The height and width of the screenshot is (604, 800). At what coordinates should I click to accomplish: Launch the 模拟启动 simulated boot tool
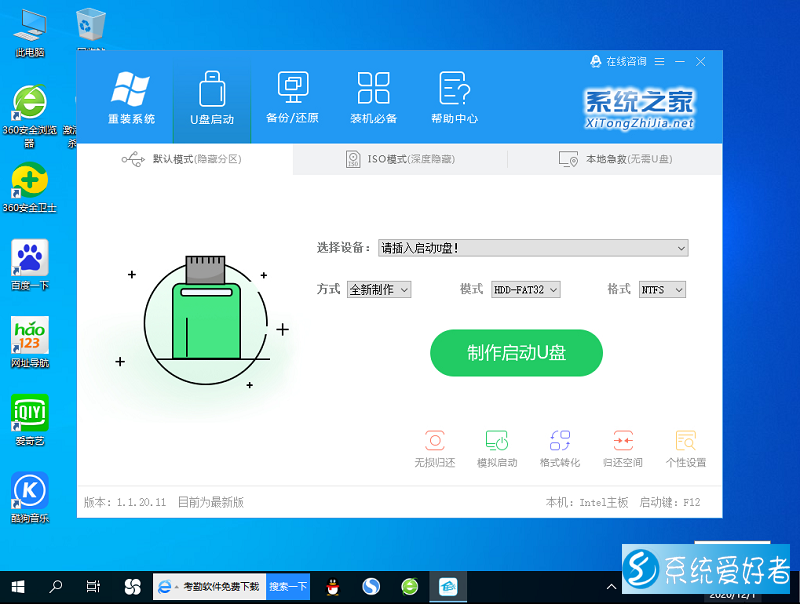pyautogui.click(x=497, y=448)
